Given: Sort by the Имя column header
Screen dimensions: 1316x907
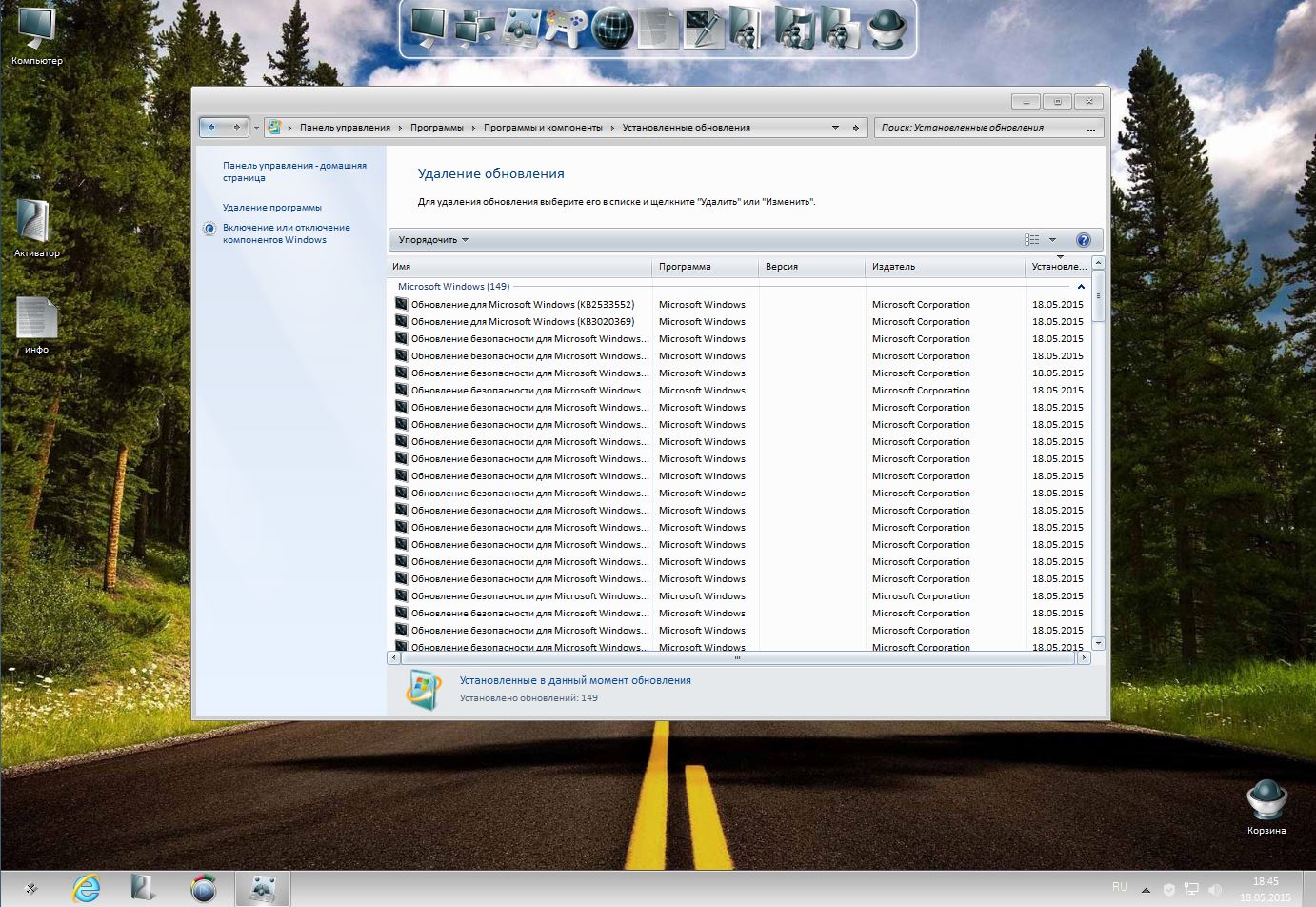Looking at the screenshot, I should 520,267.
